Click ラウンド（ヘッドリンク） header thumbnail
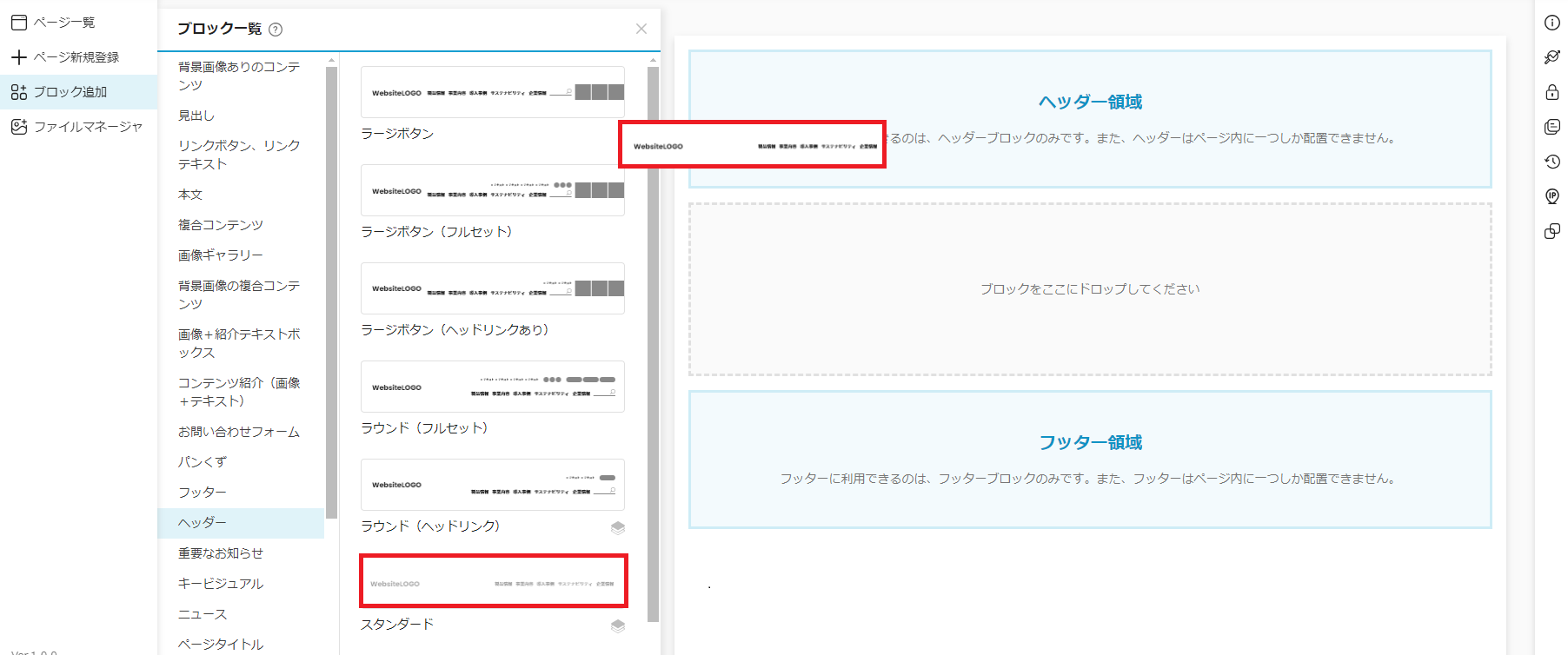This screenshot has height=655, width=1568. click(x=493, y=485)
